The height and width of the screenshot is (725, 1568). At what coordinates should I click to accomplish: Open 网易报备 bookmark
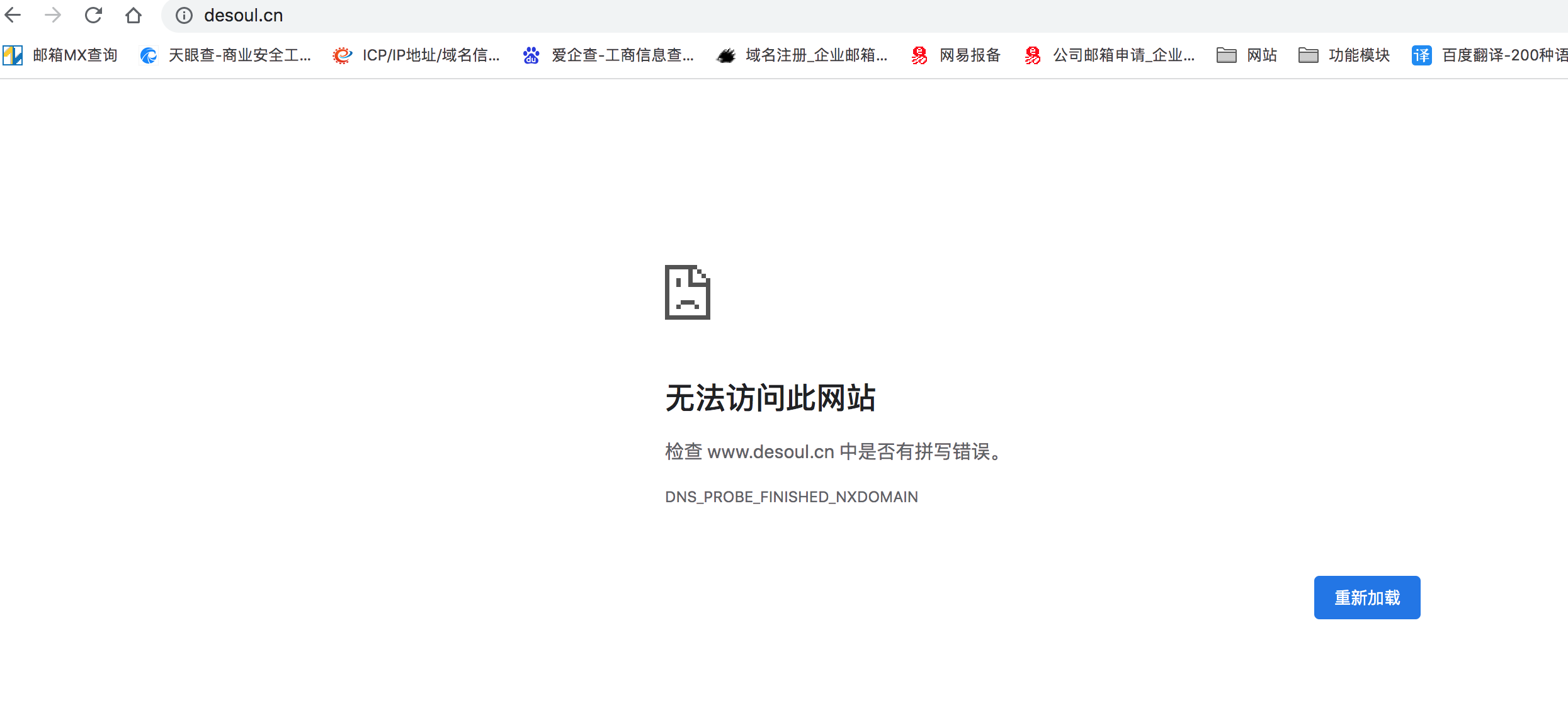[957, 55]
